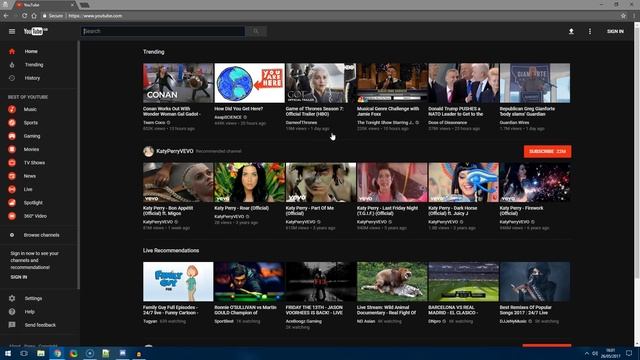Open the 'How Did You Get Here?' thumbnail
This screenshot has height=360, width=640.
(249, 83)
